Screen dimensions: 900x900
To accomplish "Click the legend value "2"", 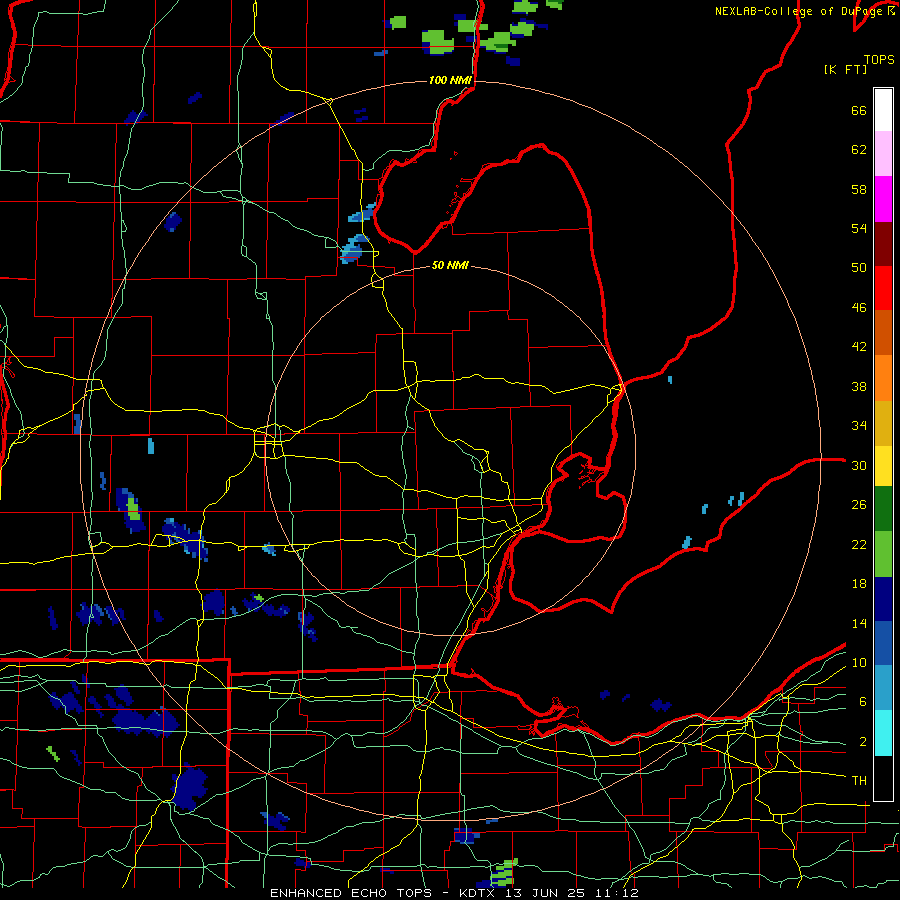I will (863, 742).
